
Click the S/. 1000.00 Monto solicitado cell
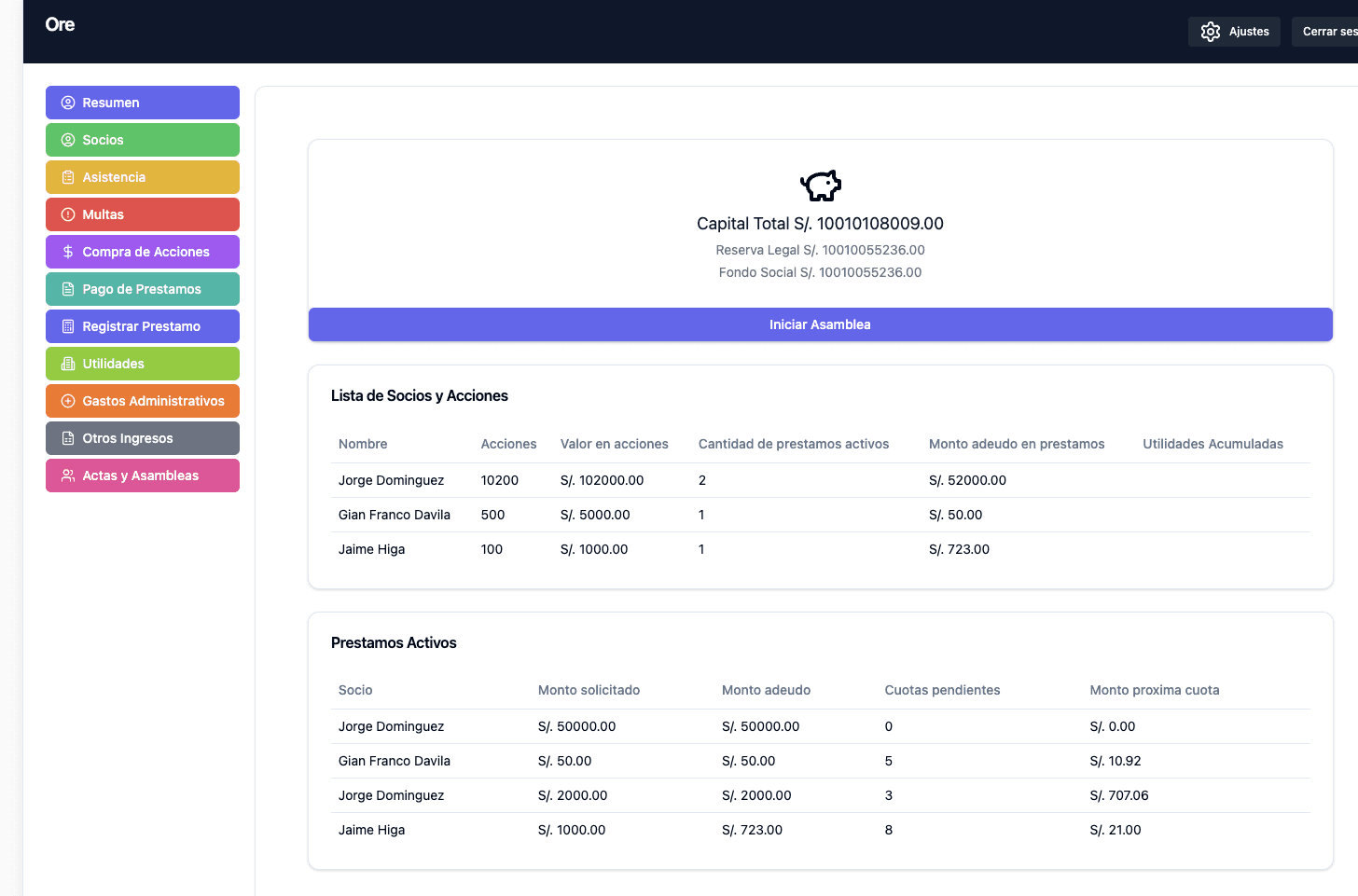(x=572, y=830)
